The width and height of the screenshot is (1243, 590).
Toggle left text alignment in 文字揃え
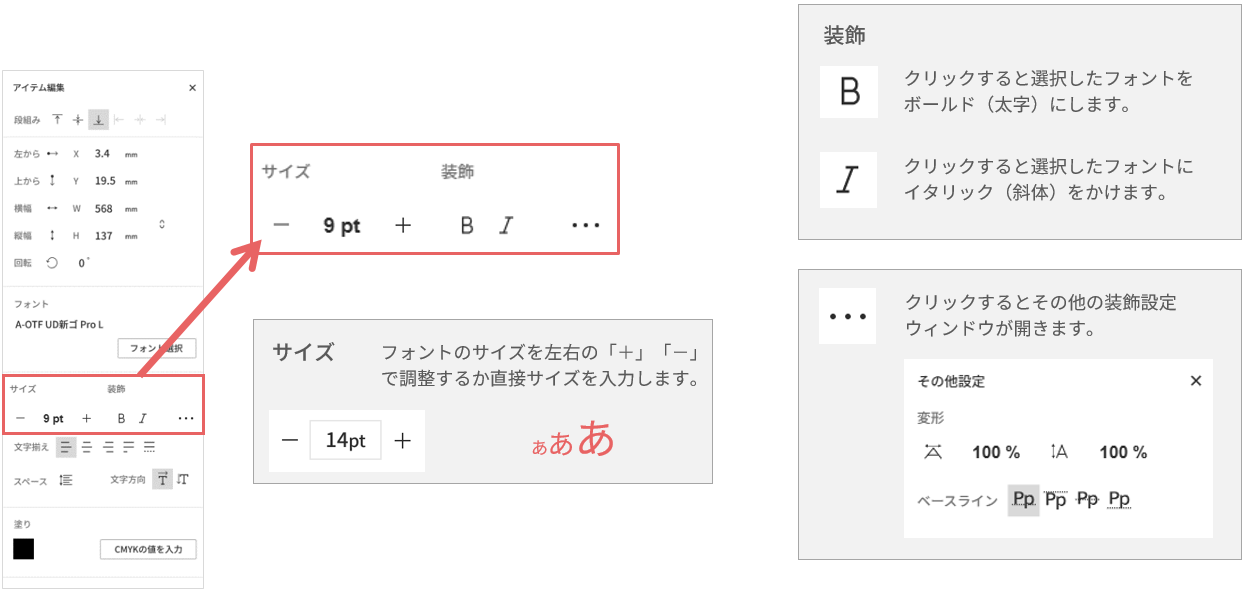(x=66, y=447)
